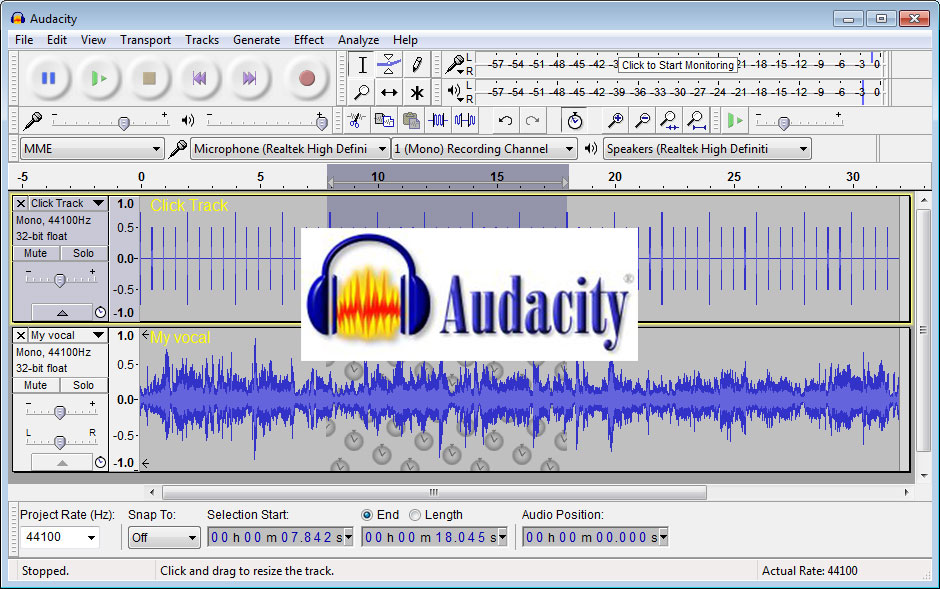
Task: Stop playback with the Stop button
Action: pos(149,78)
